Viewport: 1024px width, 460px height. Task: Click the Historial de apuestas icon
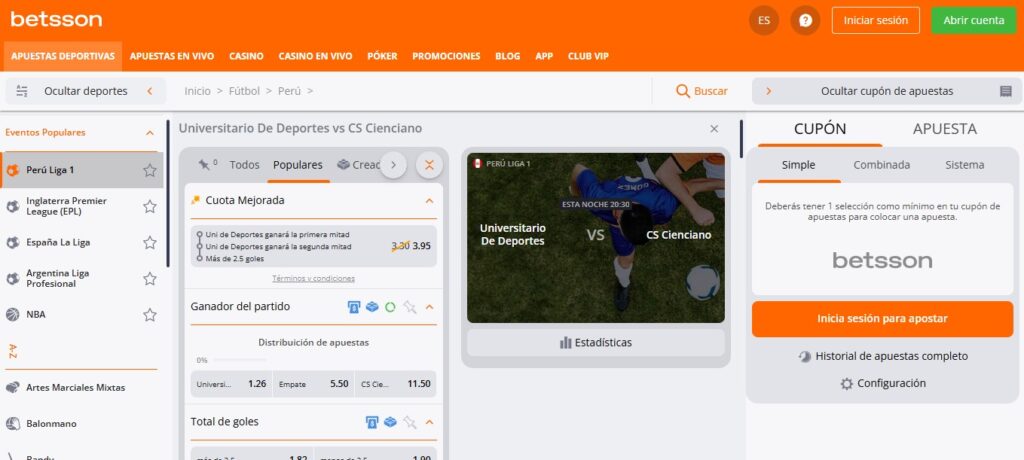coord(805,357)
